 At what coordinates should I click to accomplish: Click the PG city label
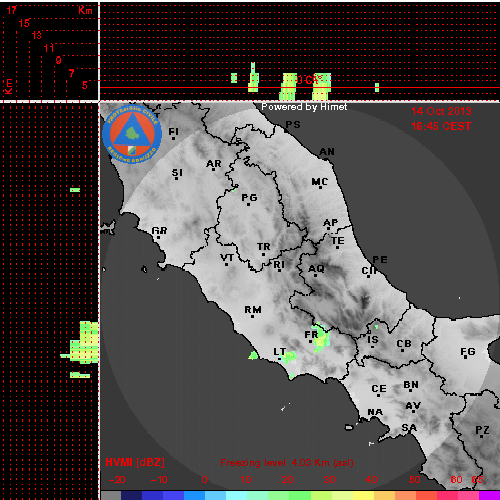[x=249, y=198]
